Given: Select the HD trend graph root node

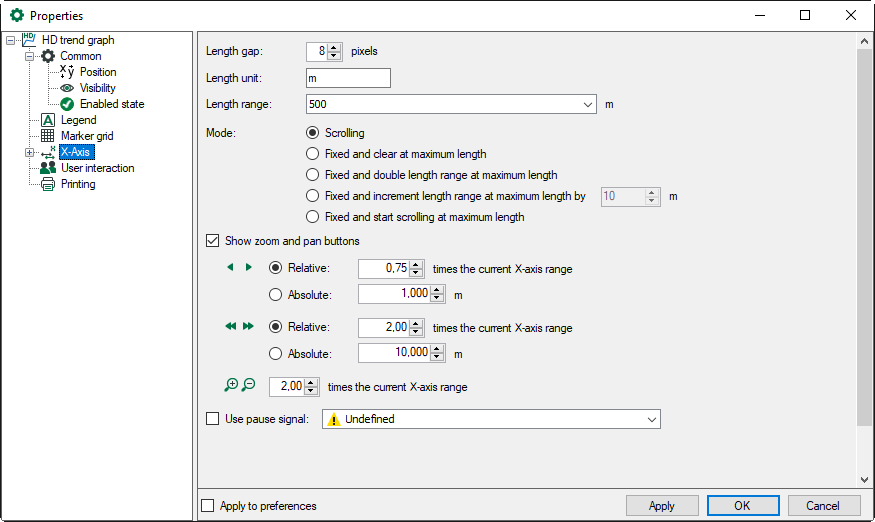Looking at the screenshot, I should [78, 40].
